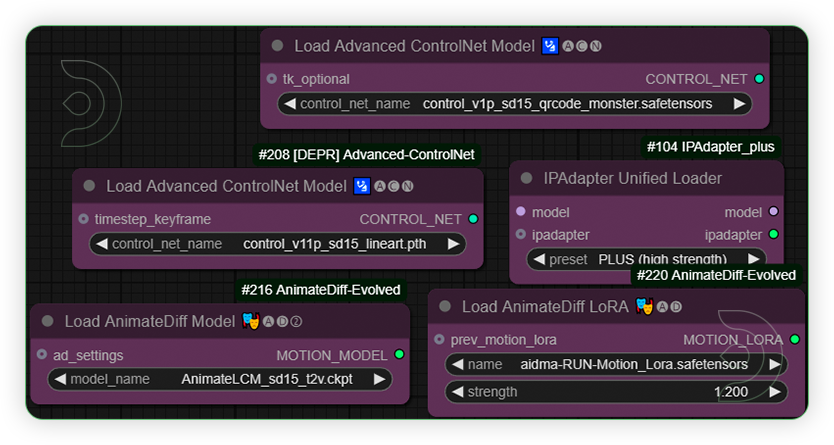This screenshot has height=445, width=834.
Task: Collapse the IPAdapter Unified Loader node
Action: click(526, 178)
